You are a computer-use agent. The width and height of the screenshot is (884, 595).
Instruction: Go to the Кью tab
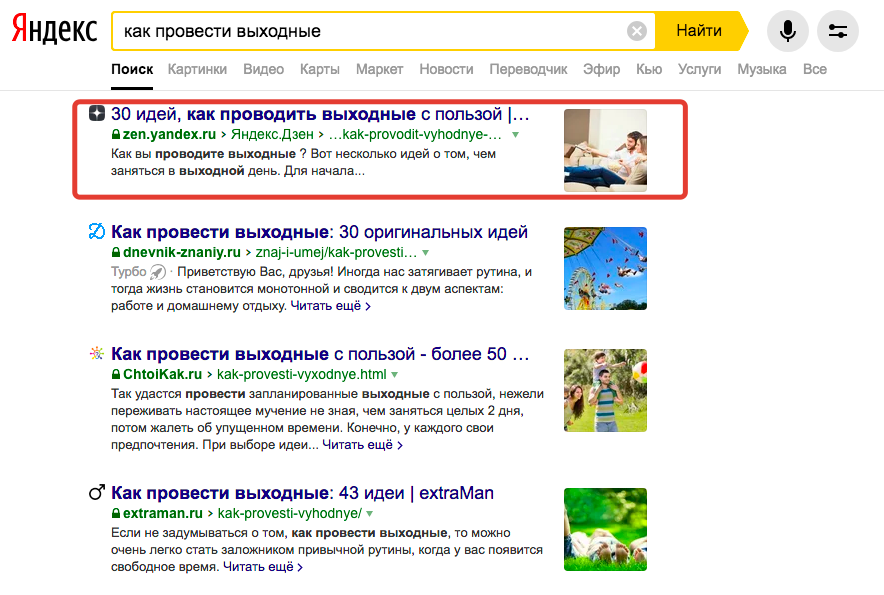pyautogui.click(x=649, y=69)
